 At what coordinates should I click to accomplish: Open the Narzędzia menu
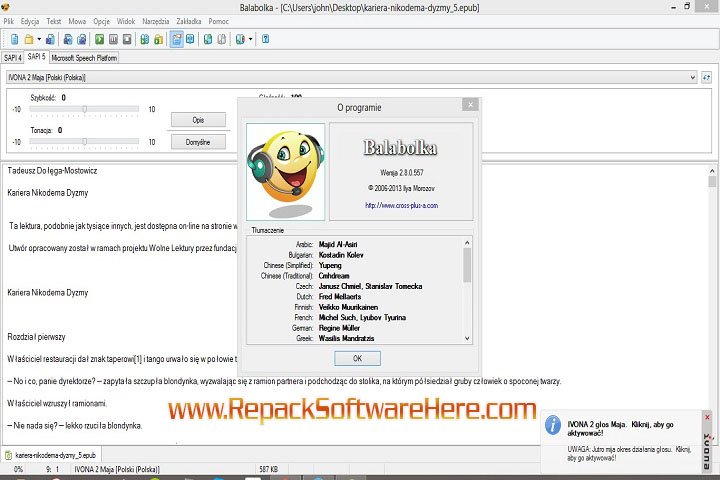156,21
